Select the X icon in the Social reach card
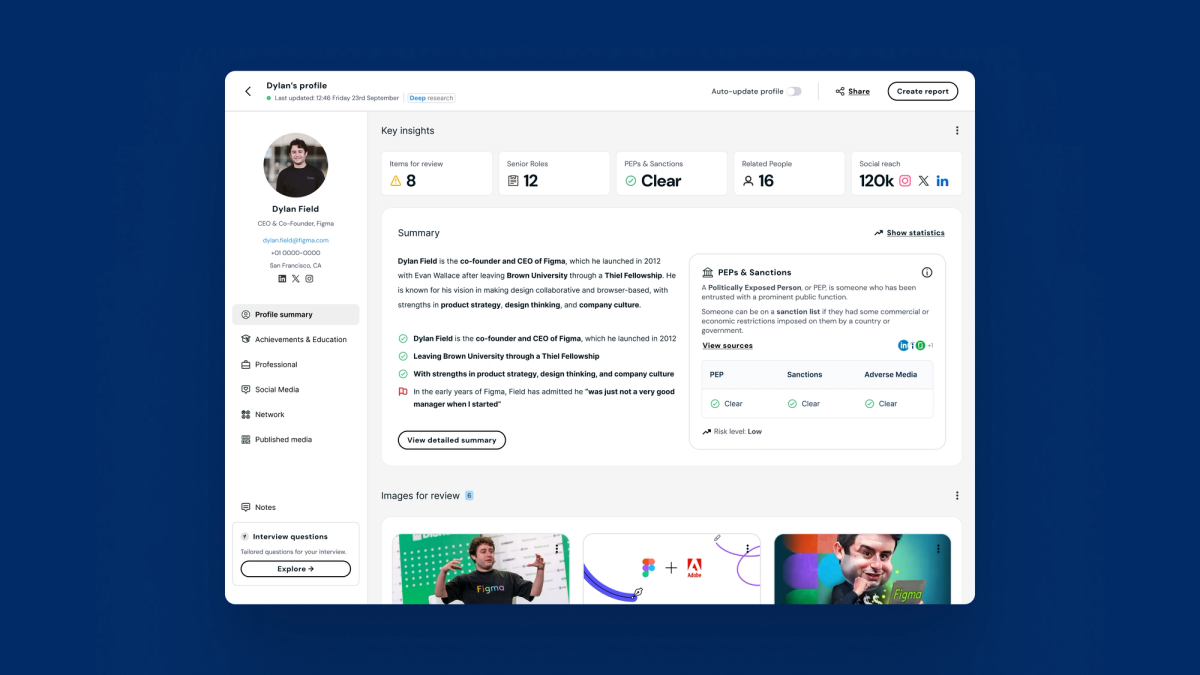The height and width of the screenshot is (675, 1200). tap(924, 180)
